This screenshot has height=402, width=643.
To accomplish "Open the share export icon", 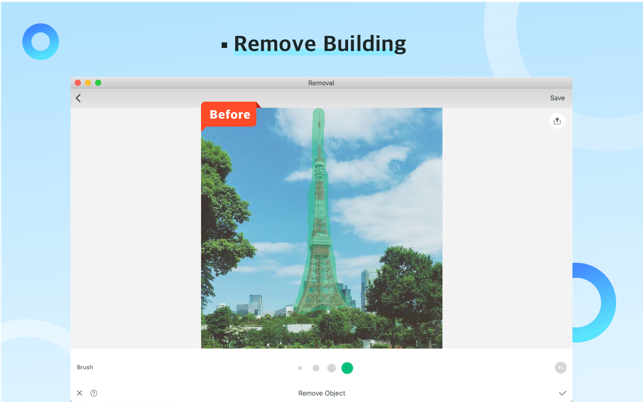I will tap(557, 121).
